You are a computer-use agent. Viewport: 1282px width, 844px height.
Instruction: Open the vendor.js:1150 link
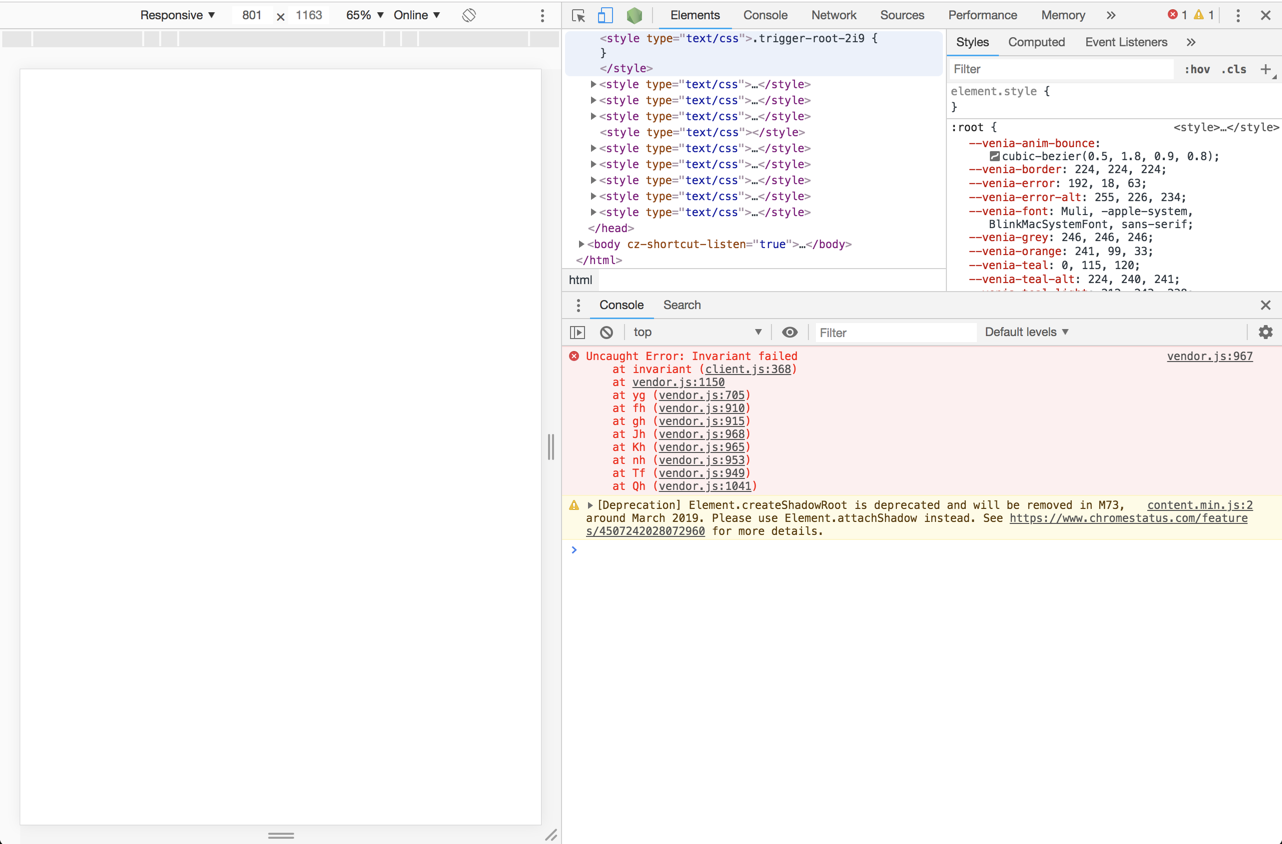678,382
